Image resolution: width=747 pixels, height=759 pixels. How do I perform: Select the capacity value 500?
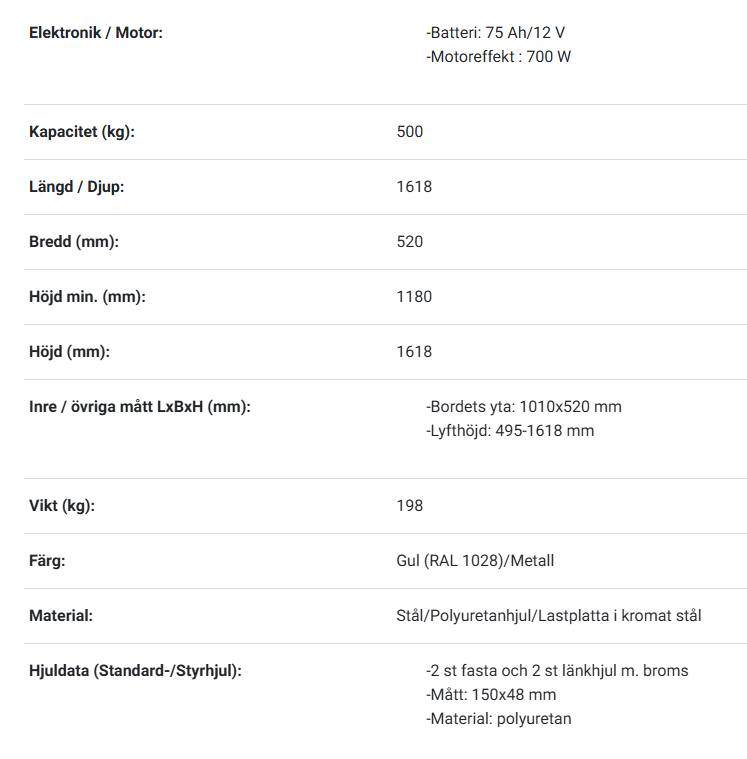[x=410, y=132]
